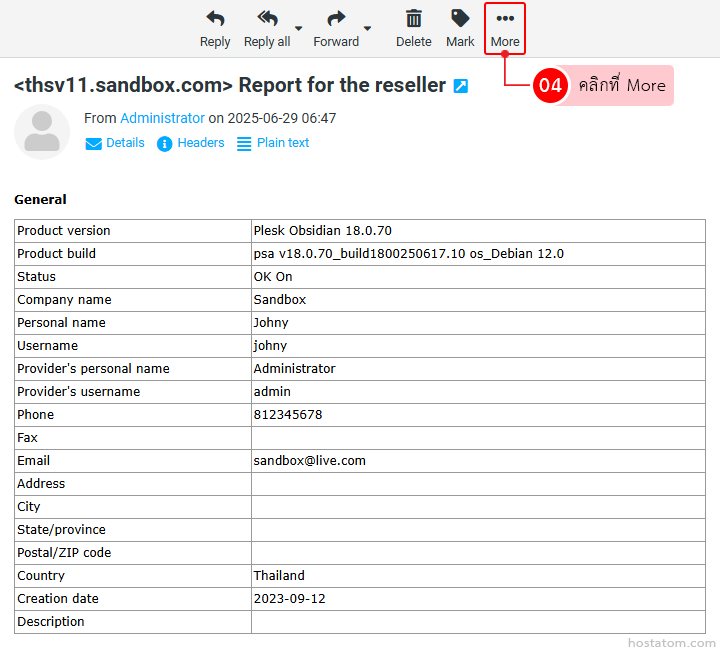View the message Headers
The image size is (720, 651).
click(x=201, y=143)
